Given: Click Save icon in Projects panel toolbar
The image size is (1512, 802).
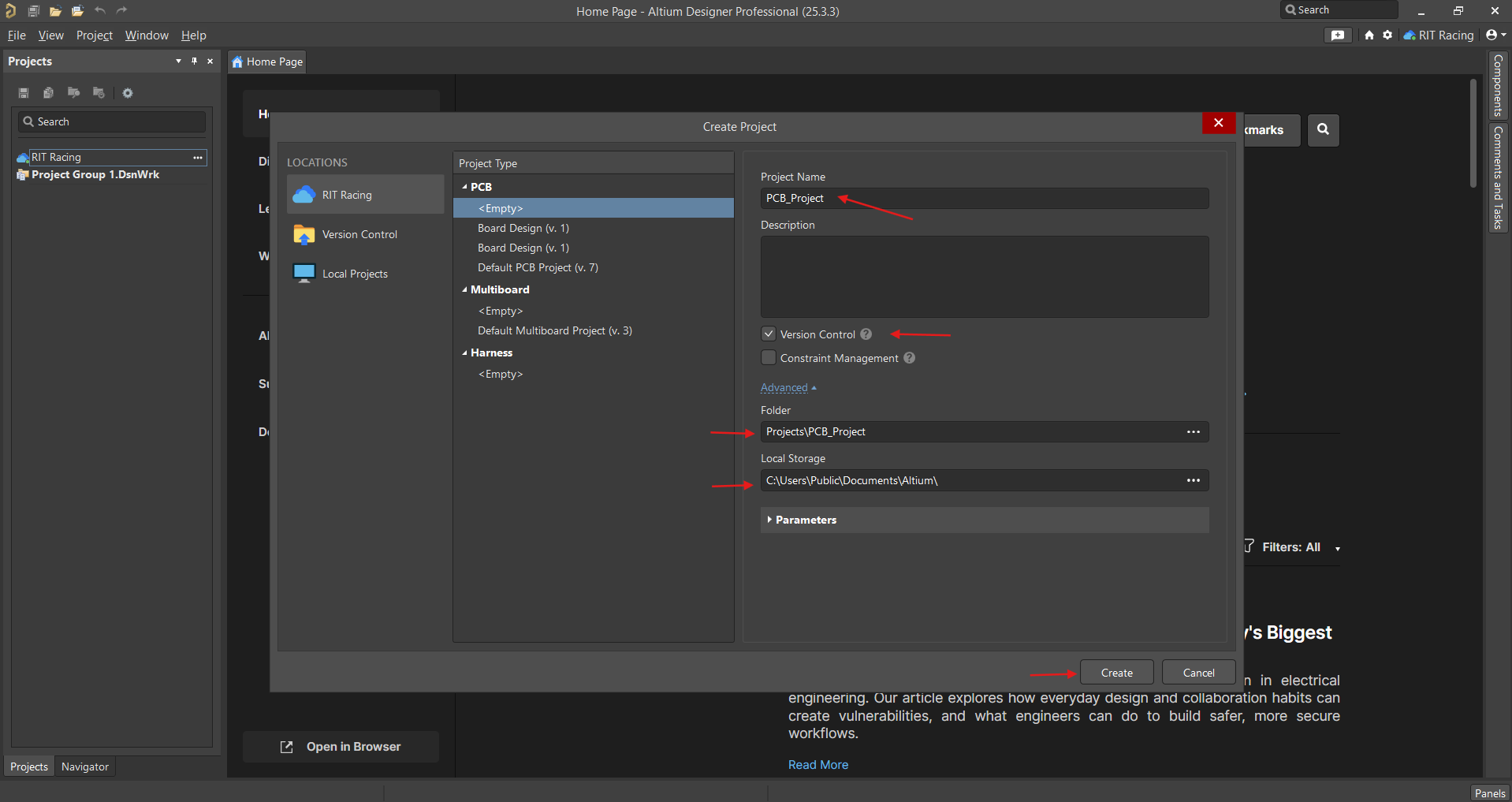Looking at the screenshot, I should (24, 93).
